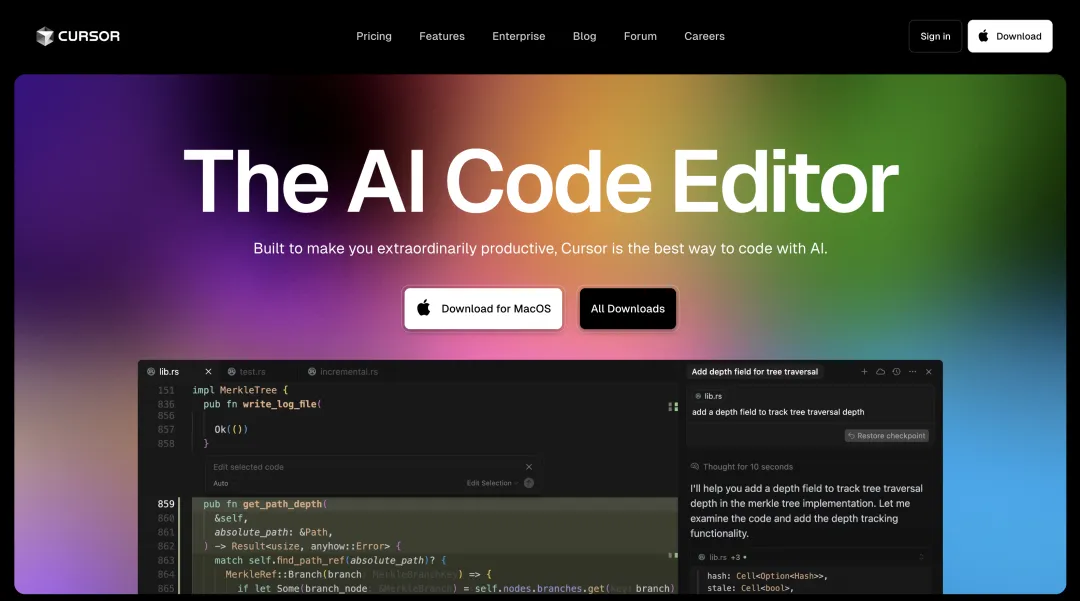Click line number 859 in gutter
Image resolution: width=1080 pixels, height=601 pixels.
point(166,504)
